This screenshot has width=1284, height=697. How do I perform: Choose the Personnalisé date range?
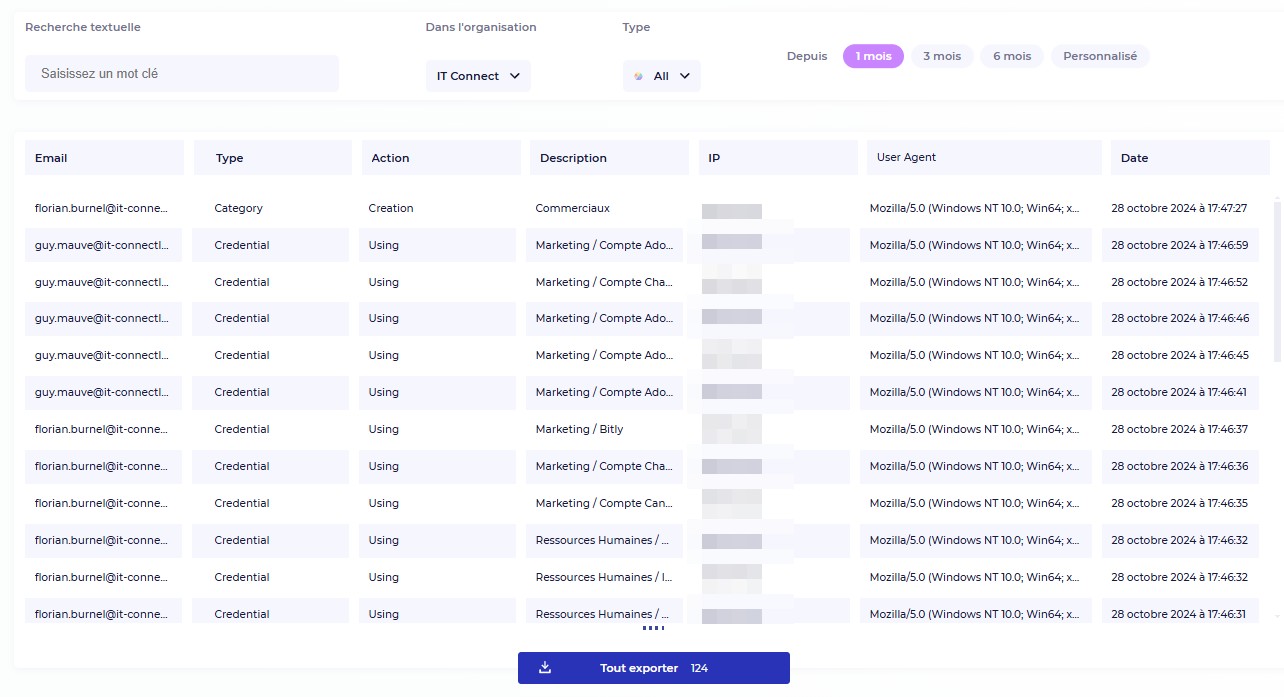[x=1099, y=56]
